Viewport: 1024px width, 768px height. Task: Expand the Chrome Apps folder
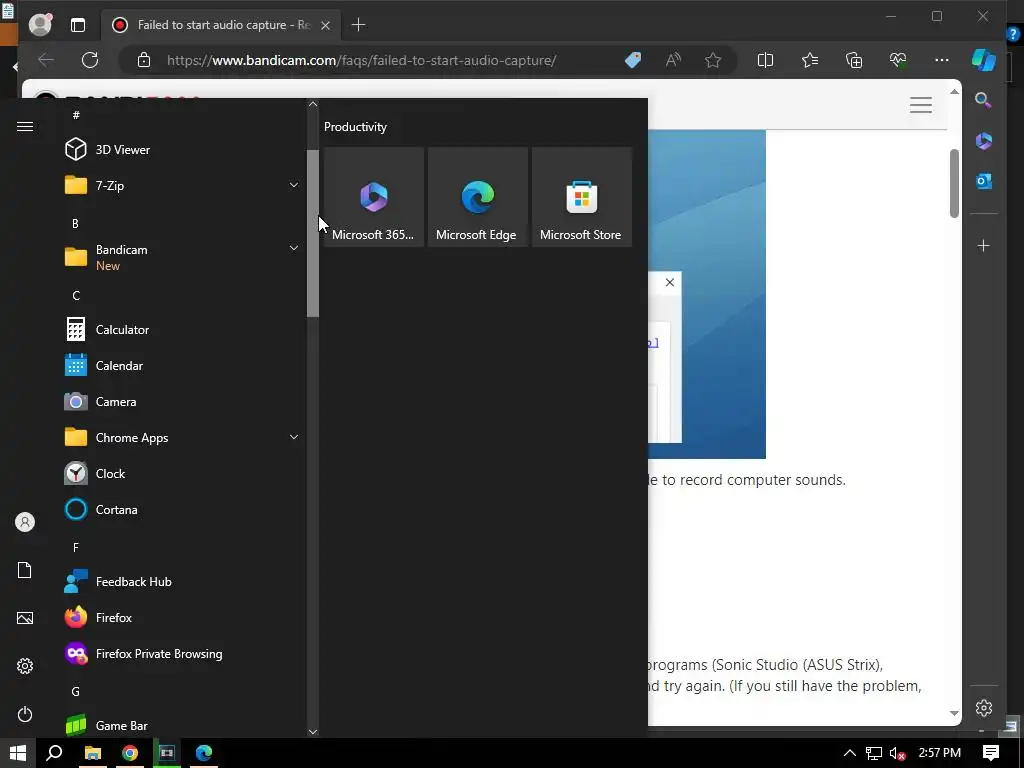pos(181,438)
